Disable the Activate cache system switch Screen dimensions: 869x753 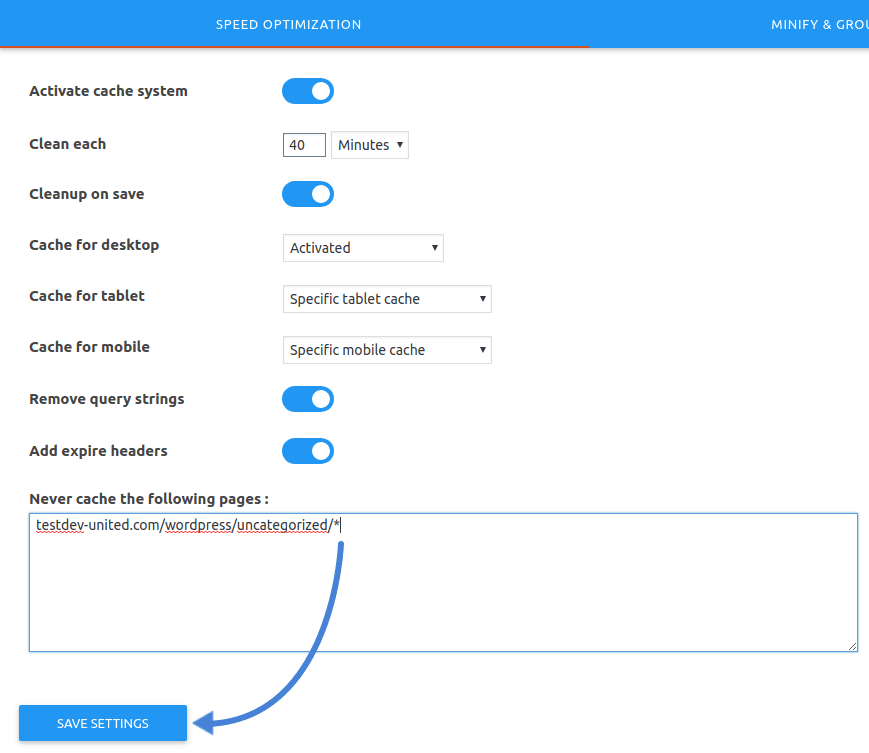point(308,92)
